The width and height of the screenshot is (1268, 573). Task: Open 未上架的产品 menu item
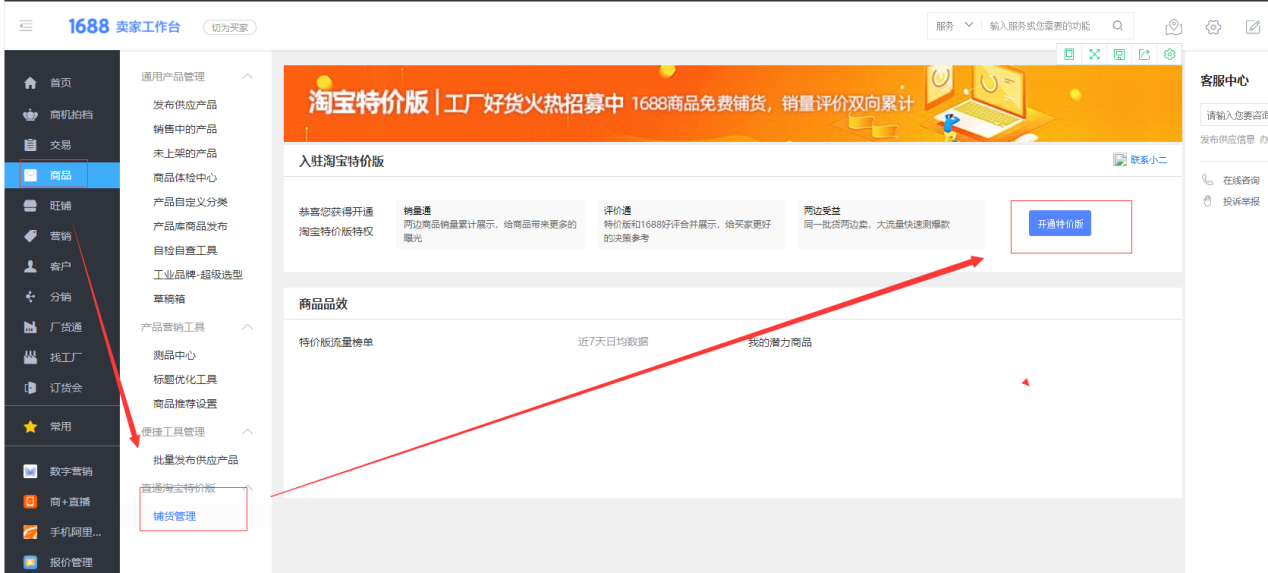pos(185,153)
